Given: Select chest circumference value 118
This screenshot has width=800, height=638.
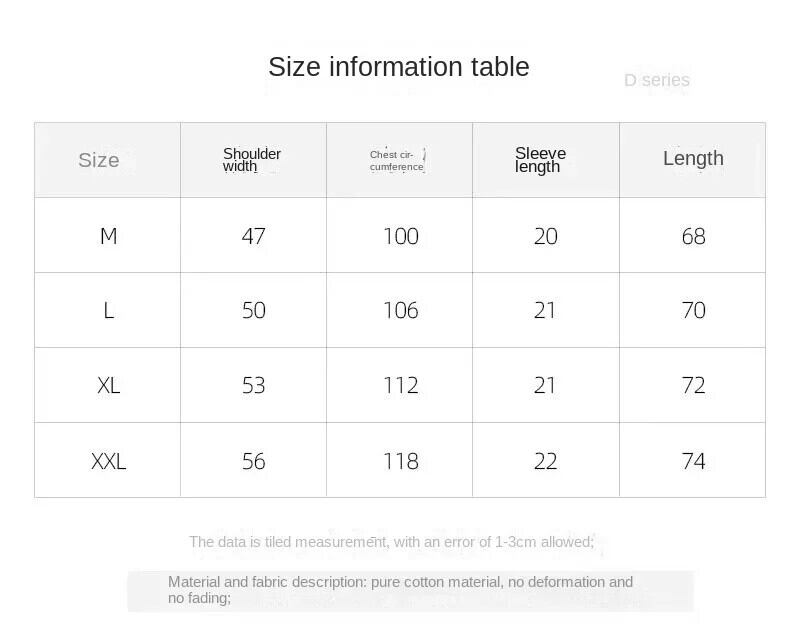Looking at the screenshot, I should (x=400, y=461).
